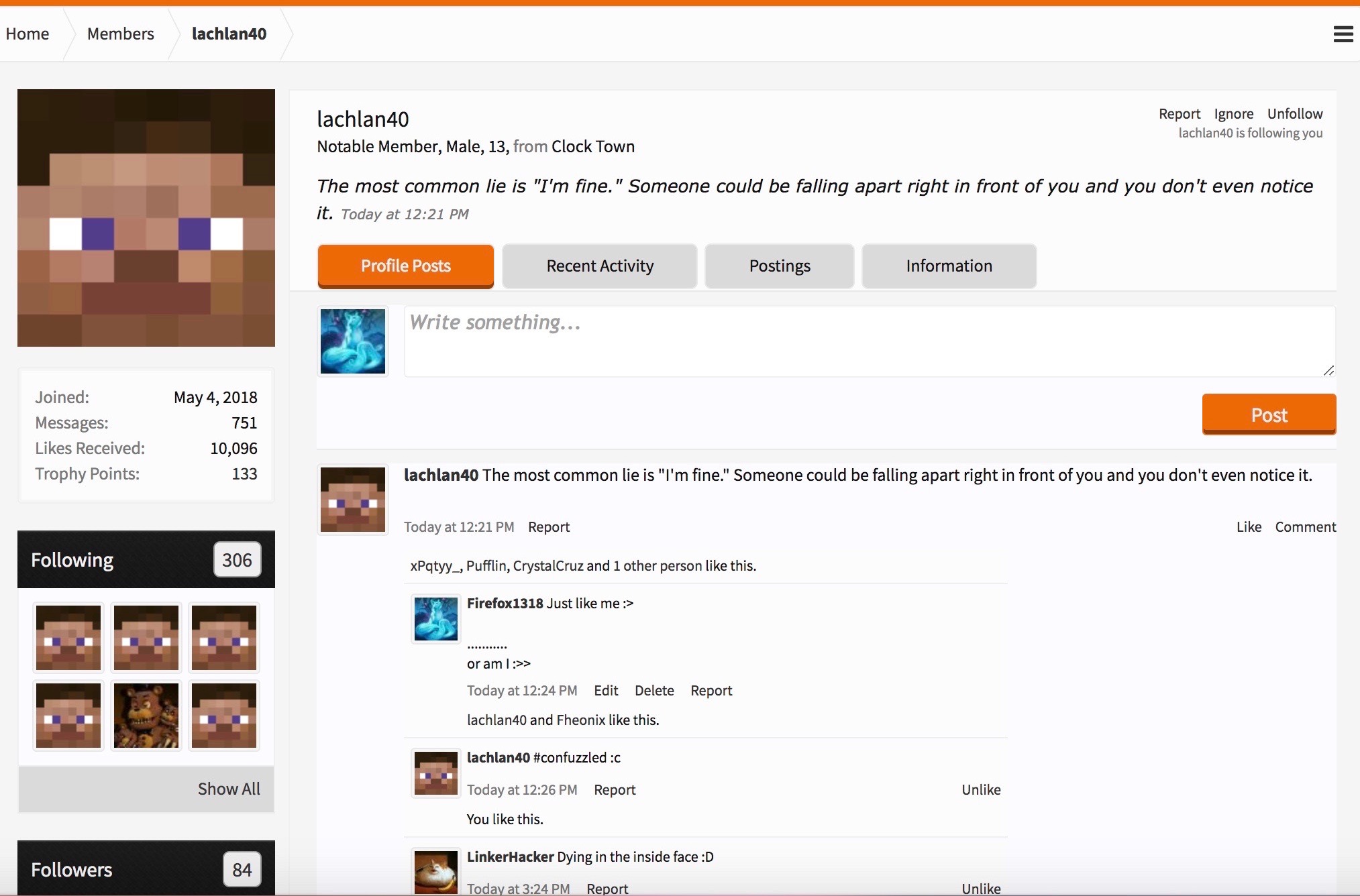Viewport: 1360px width, 896px height.
Task: Click lachlan40 username in #confuzzled comment
Action: [x=499, y=758]
